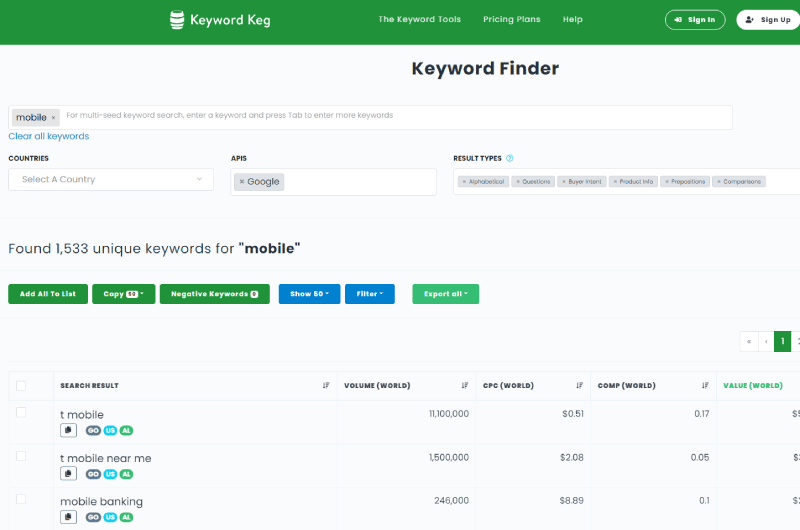The width and height of the screenshot is (800, 530).
Task: Remove the Buyer Intent result type tag
Action: [564, 182]
